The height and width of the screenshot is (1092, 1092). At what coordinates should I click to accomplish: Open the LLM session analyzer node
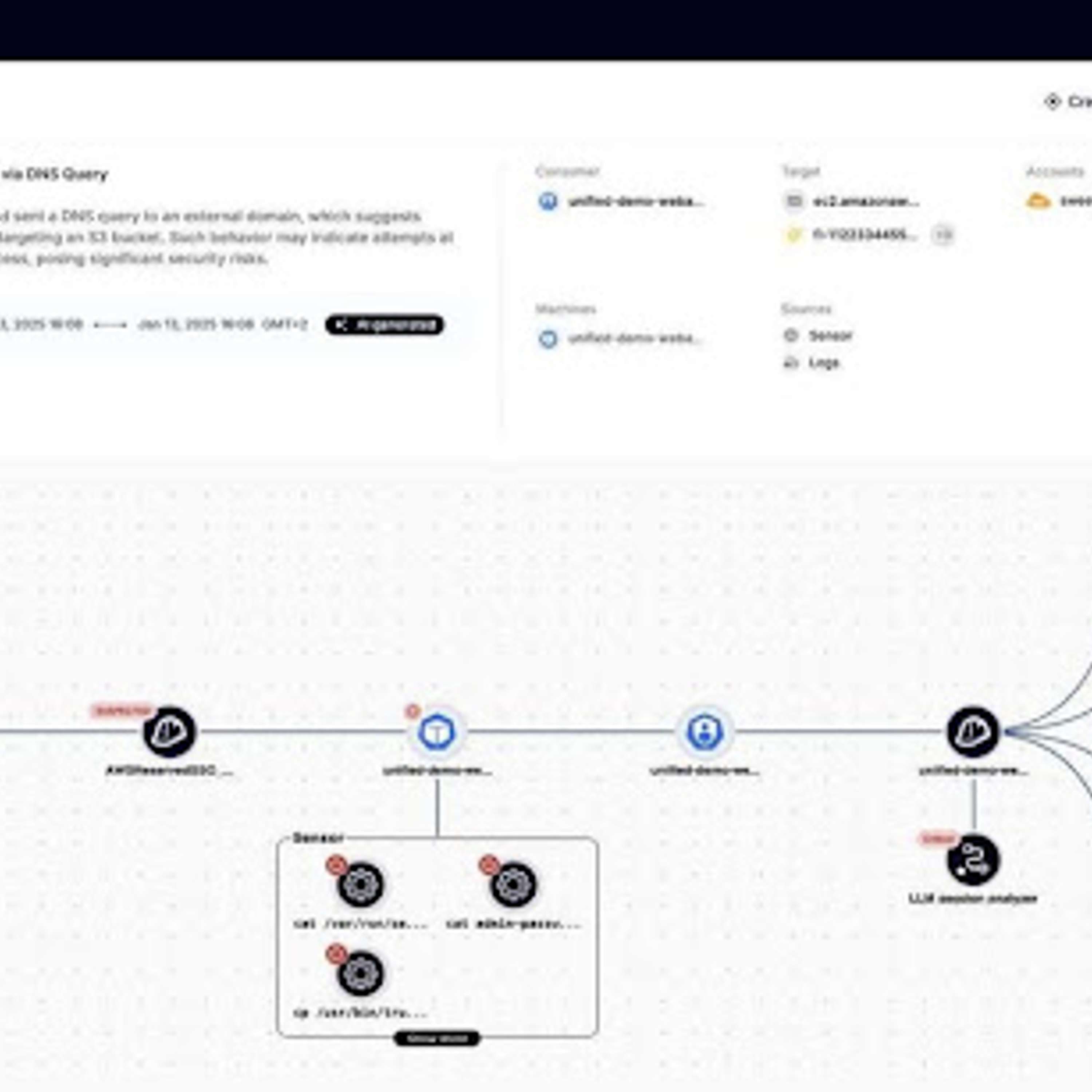(x=973, y=860)
